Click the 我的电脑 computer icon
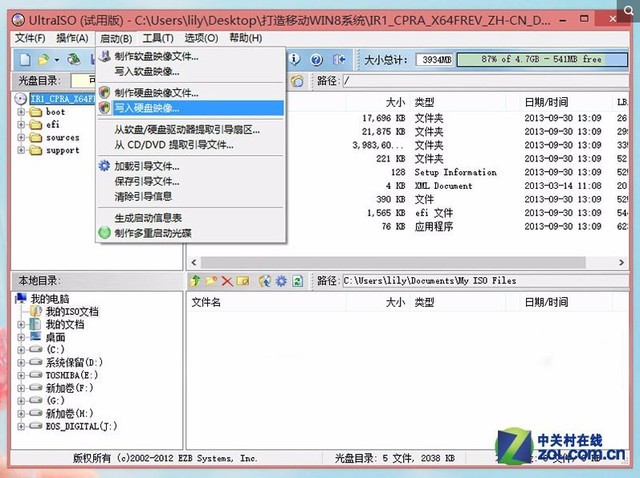640x478 pixels. coord(21,298)
